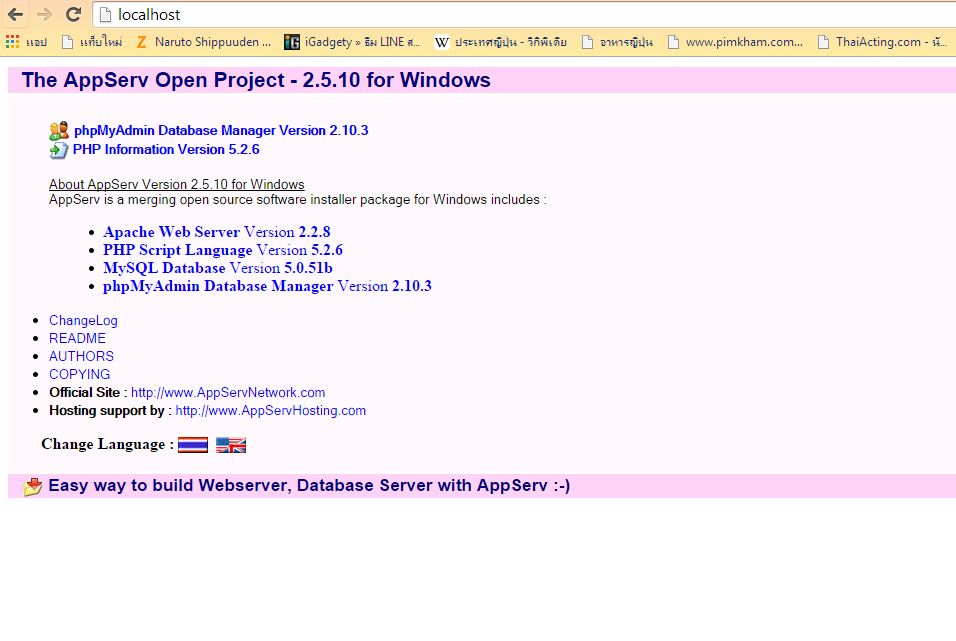
Task: Click the PHP Information page icon
Action: 59,149
